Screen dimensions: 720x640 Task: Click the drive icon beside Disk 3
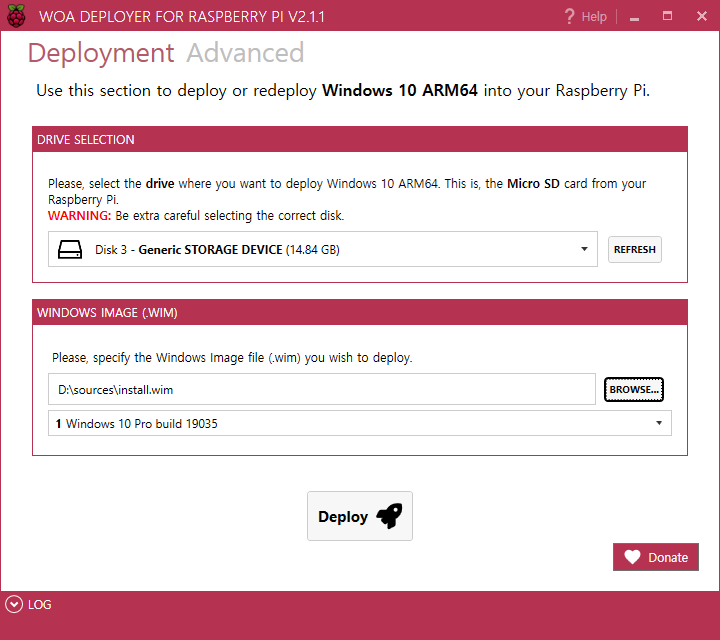tap(70, 250)
